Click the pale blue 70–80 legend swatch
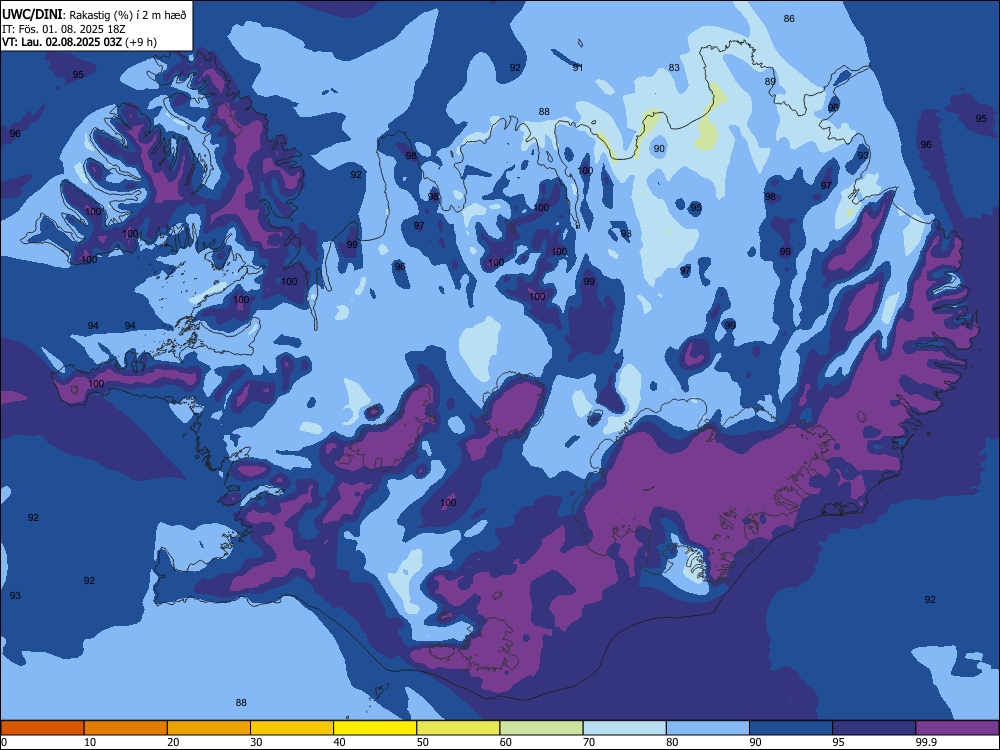The width and height of the screenshot is (1000, 750). pos(624,728)
